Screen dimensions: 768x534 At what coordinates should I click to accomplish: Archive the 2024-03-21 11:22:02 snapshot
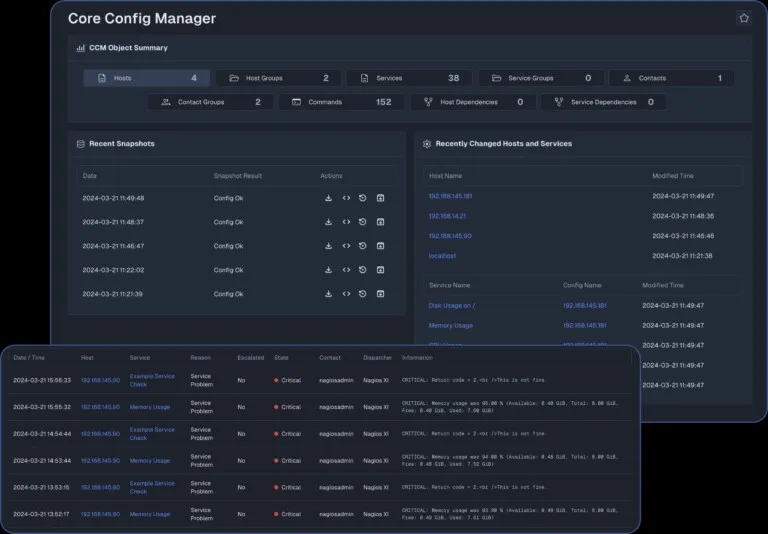click(380, 270)
